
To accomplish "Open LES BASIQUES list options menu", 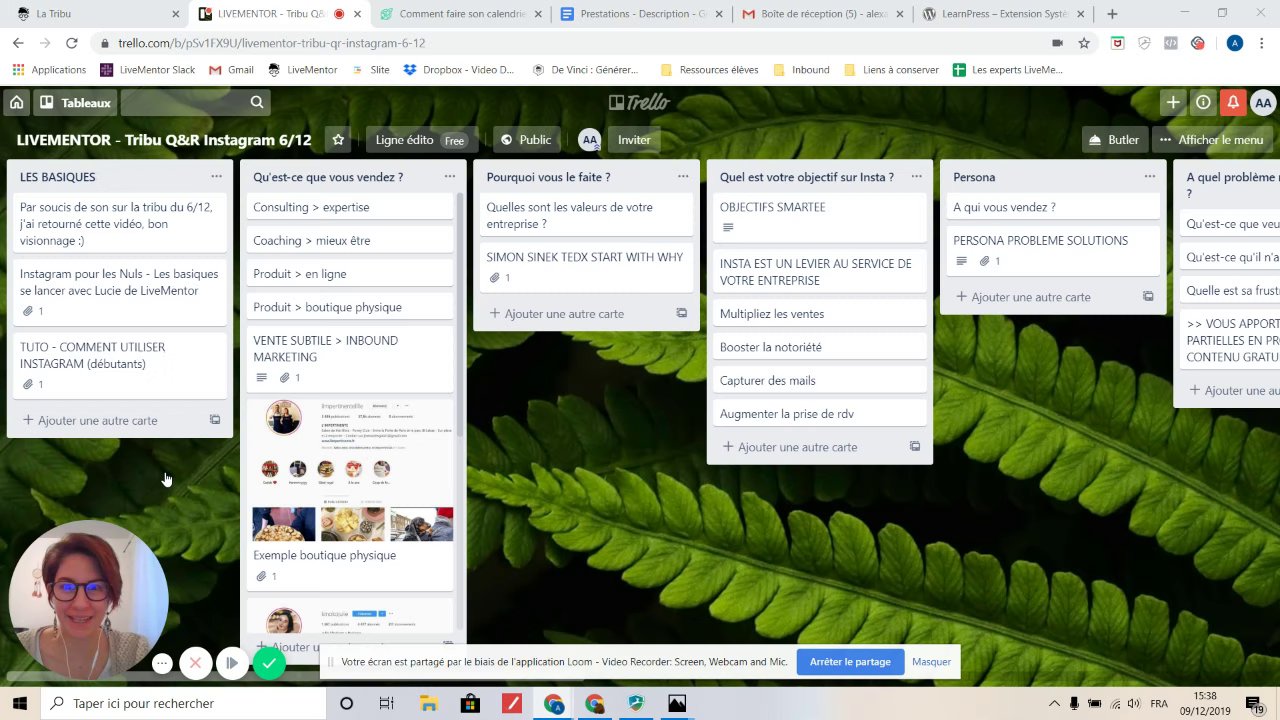I will coord(216,177).
